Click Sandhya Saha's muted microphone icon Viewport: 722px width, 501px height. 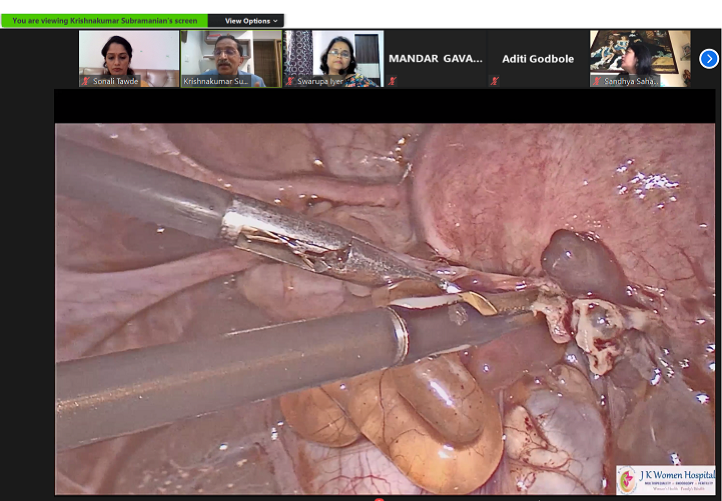pos(596,81)
